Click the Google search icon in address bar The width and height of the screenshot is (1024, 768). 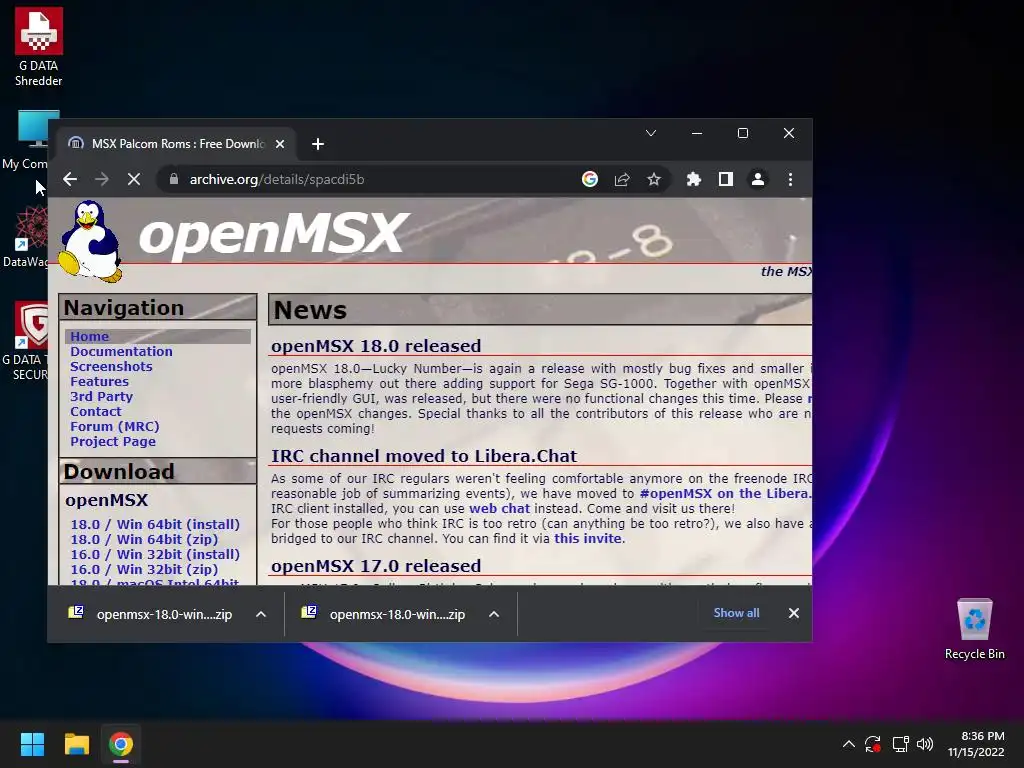click(x=590, y=179)
